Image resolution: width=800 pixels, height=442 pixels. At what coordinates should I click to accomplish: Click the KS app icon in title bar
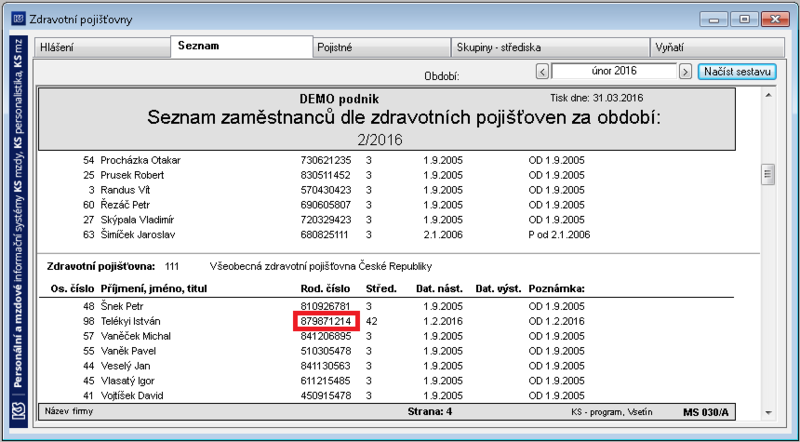pos(18,19)
